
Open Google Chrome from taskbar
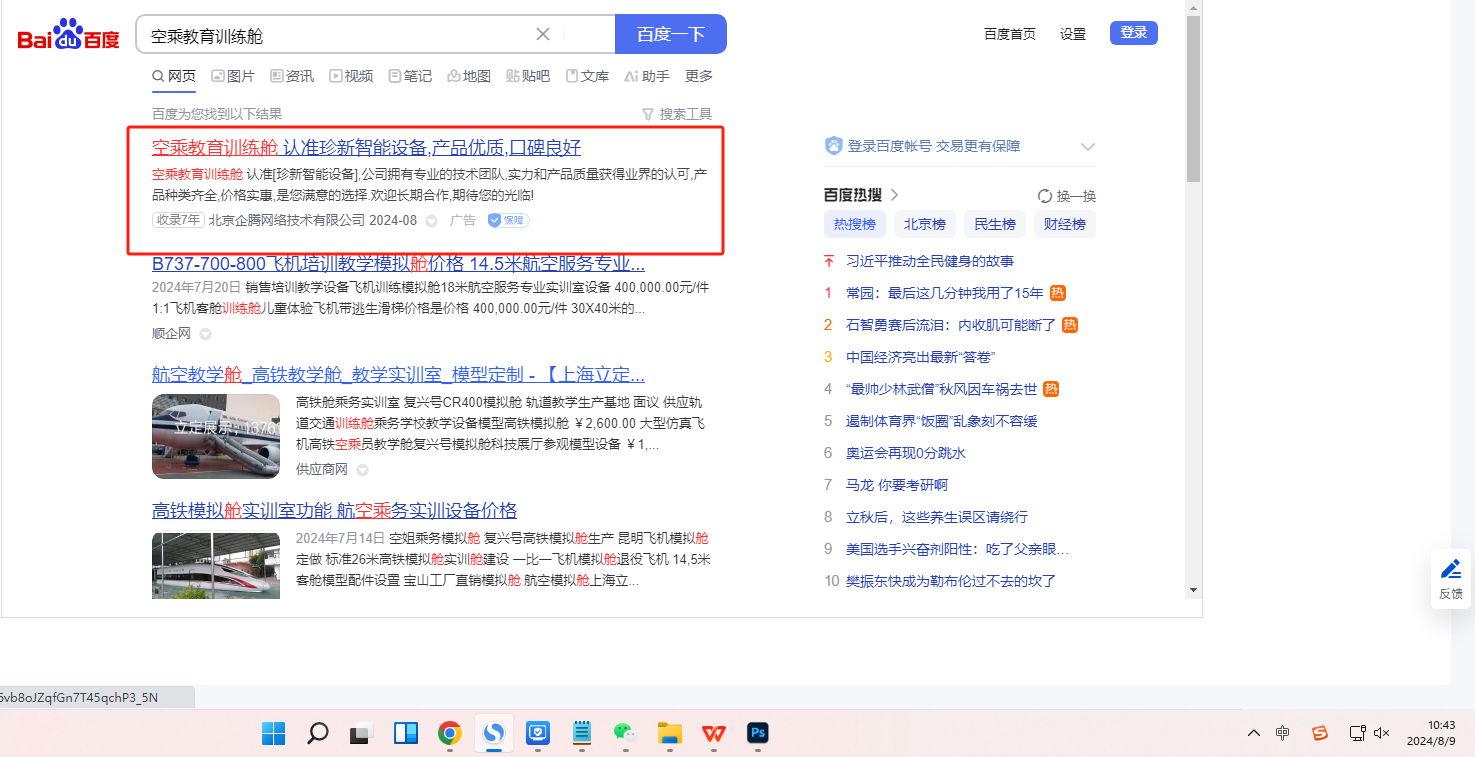point(450,734)
